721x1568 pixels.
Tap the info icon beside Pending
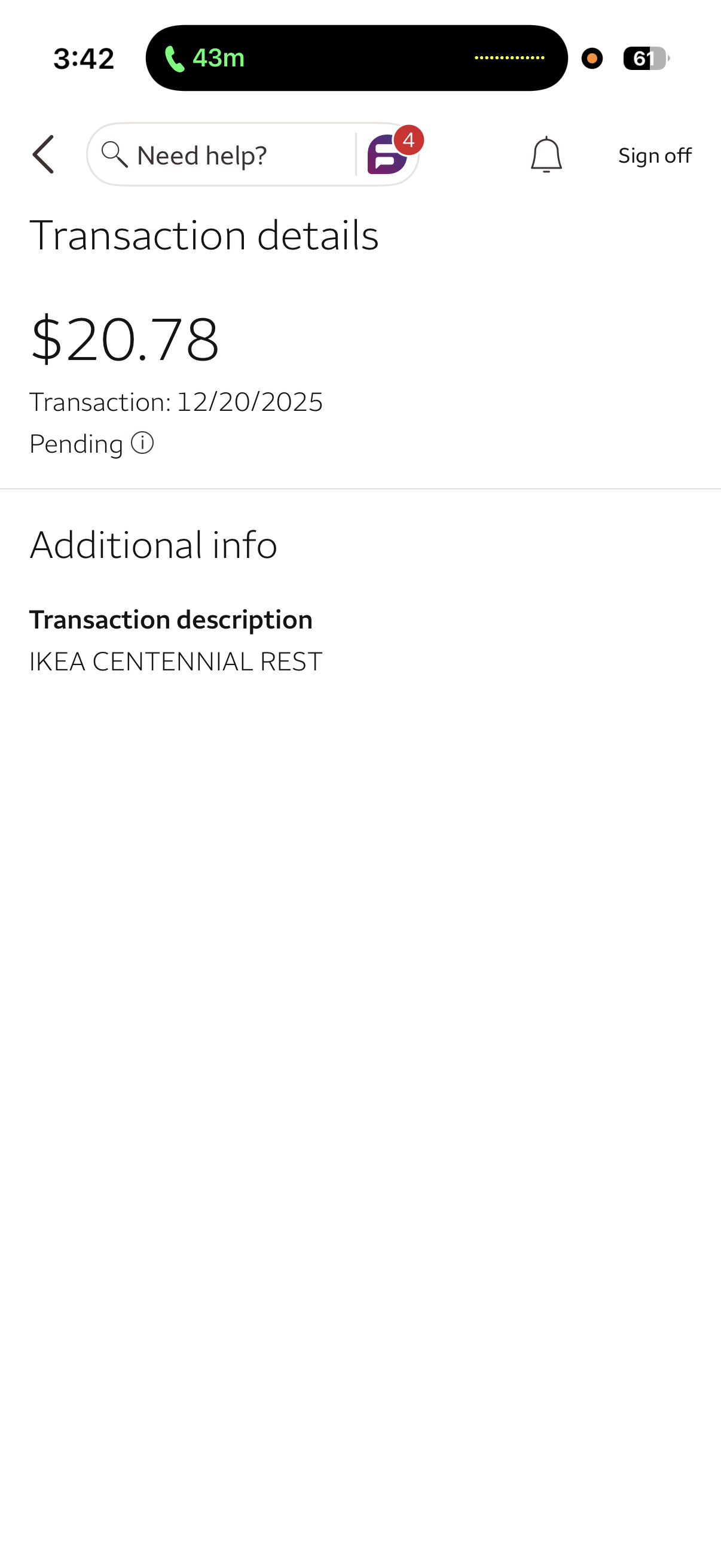point(142,443)
